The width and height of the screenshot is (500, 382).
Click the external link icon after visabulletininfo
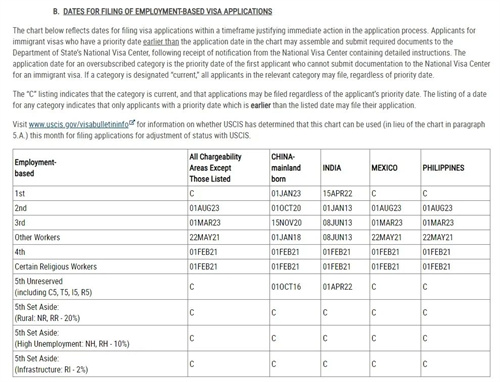(x=132, y=123)
